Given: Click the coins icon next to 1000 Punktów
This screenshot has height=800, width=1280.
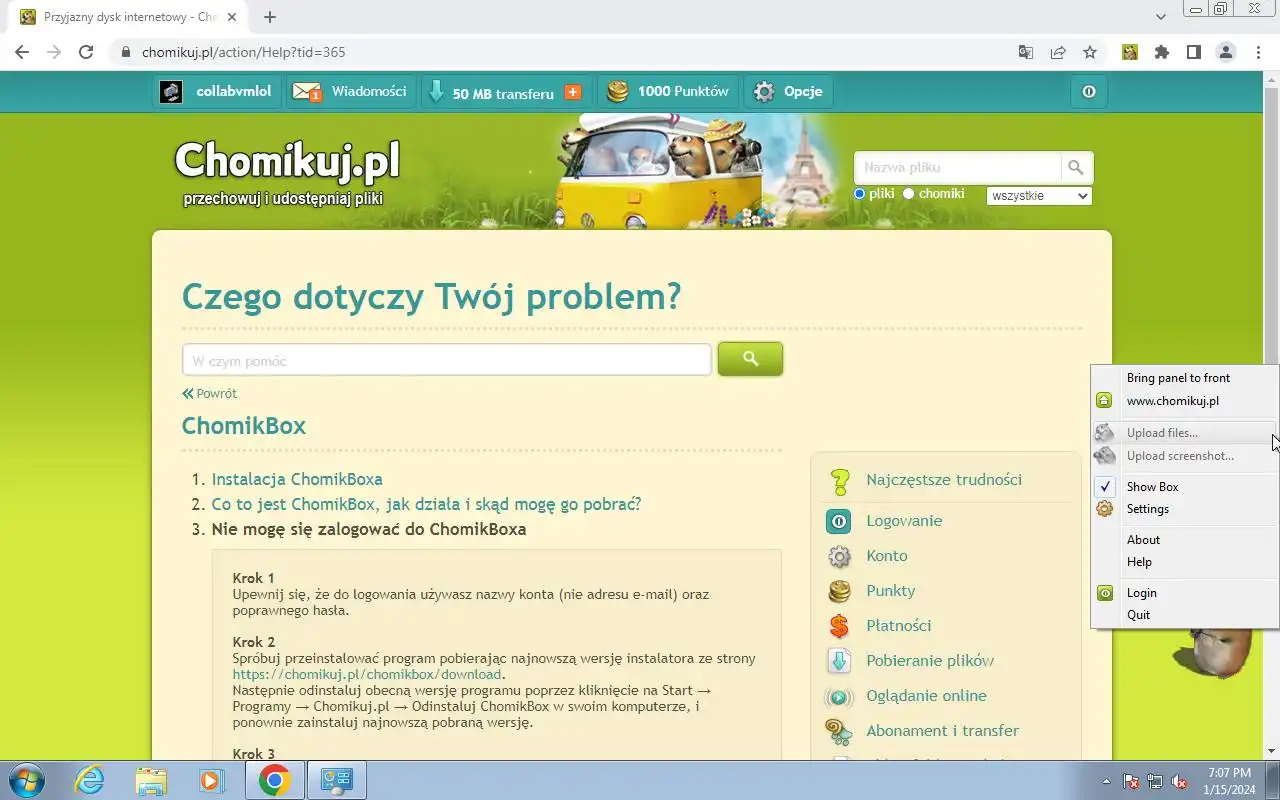Looking at the screenshot, I should point(618,92).
